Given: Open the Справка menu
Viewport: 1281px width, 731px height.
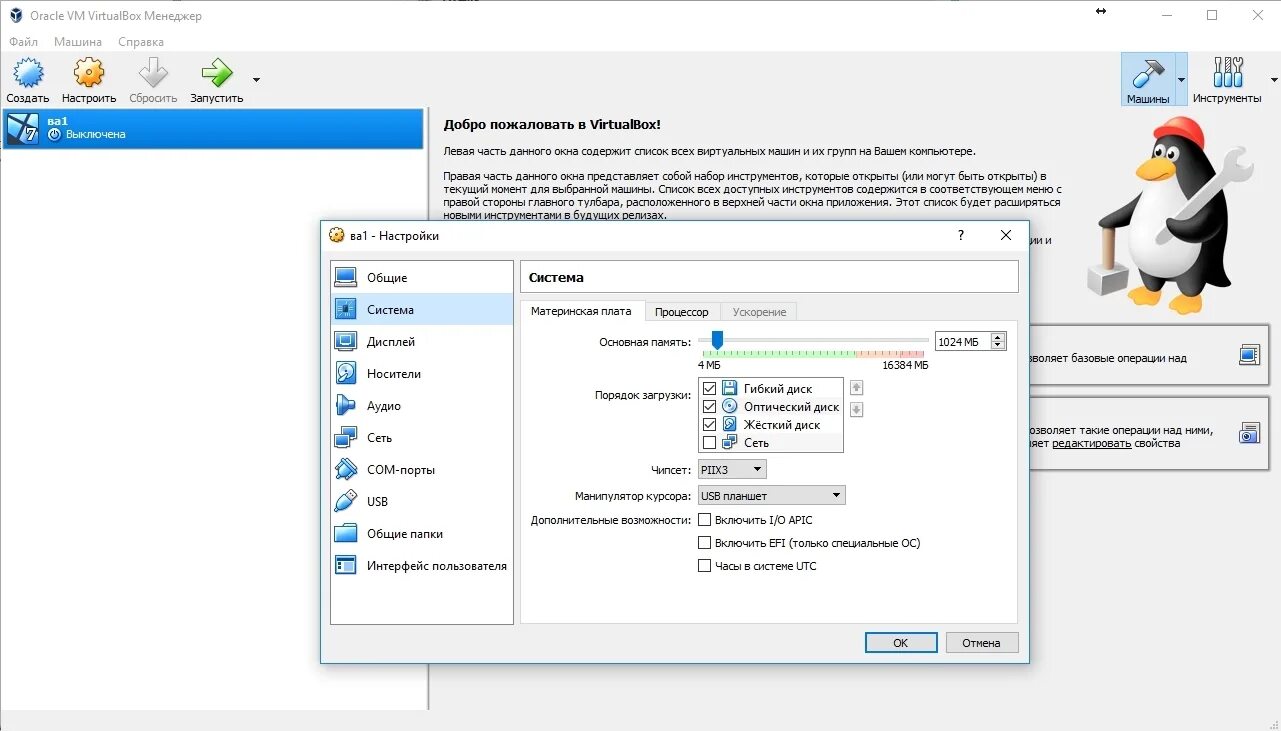Looking at the screenshot, I should [141, 42].
